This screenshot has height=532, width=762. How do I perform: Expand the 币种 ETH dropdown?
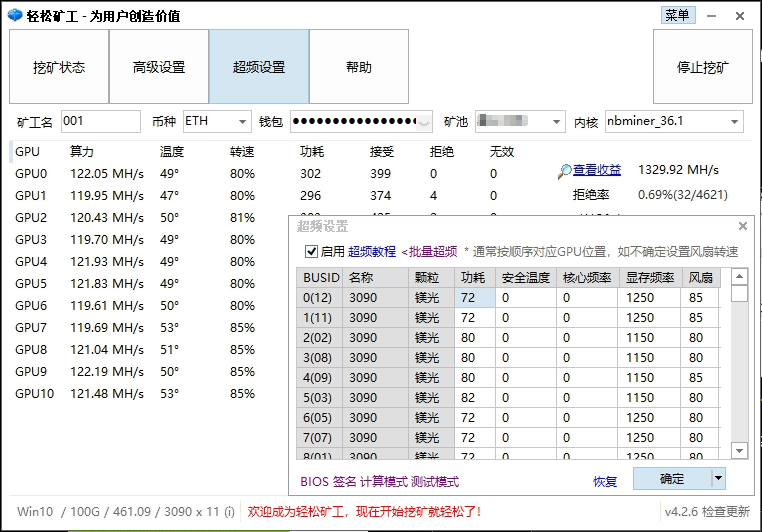click(x=243, y=122)
